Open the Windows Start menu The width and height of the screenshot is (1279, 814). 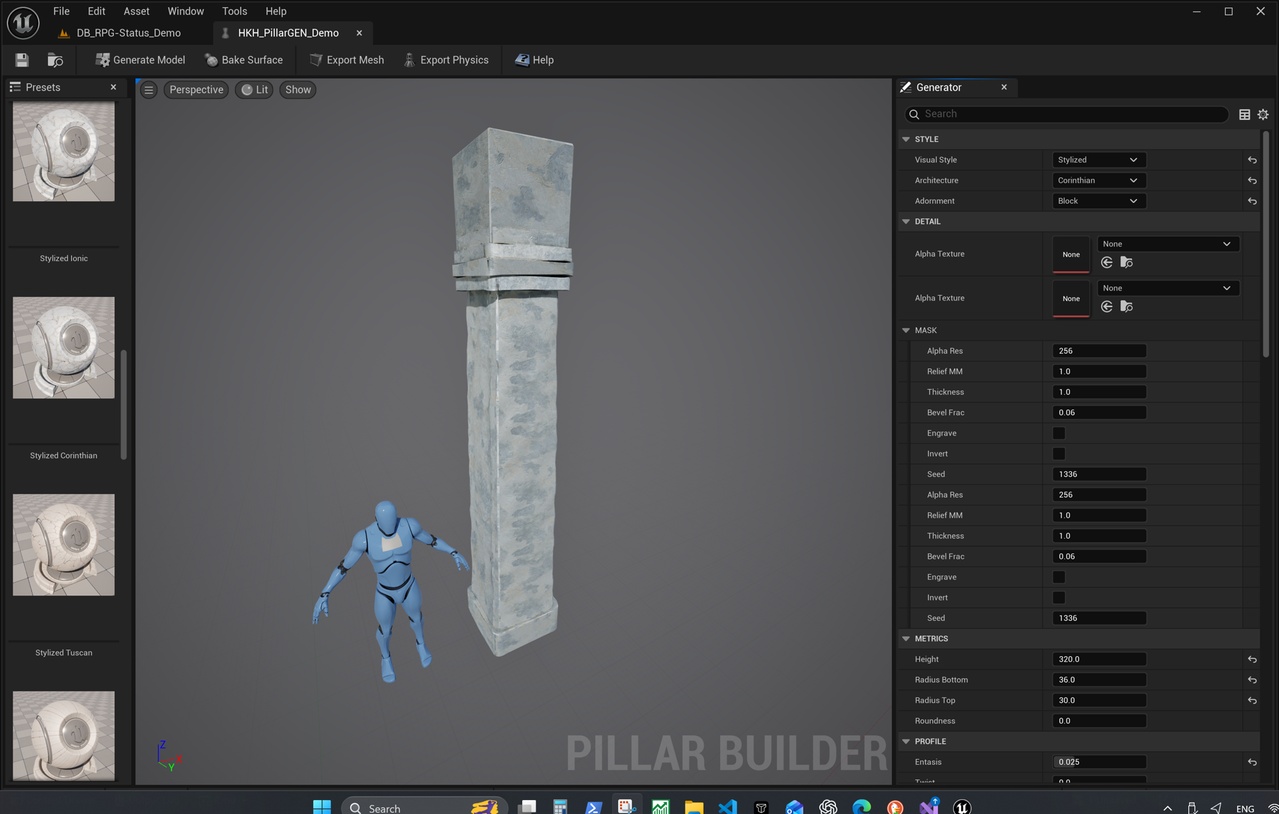pyautogui.click(x=322, y=807)
